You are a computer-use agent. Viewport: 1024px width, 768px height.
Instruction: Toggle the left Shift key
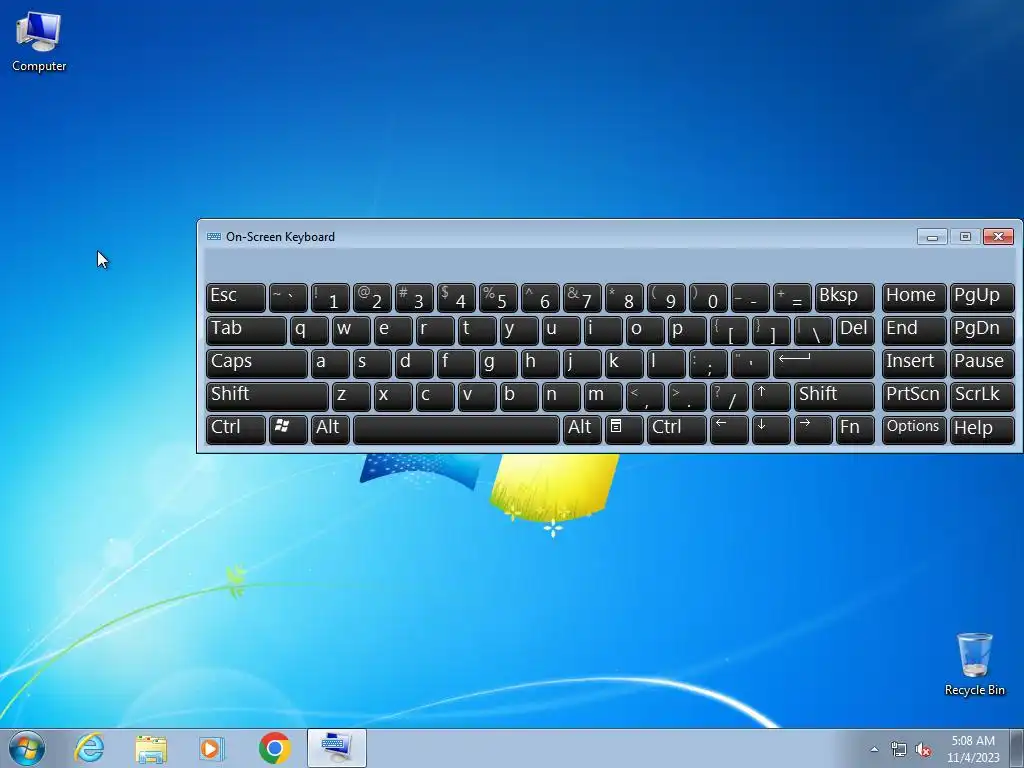[x=267, y=396]
